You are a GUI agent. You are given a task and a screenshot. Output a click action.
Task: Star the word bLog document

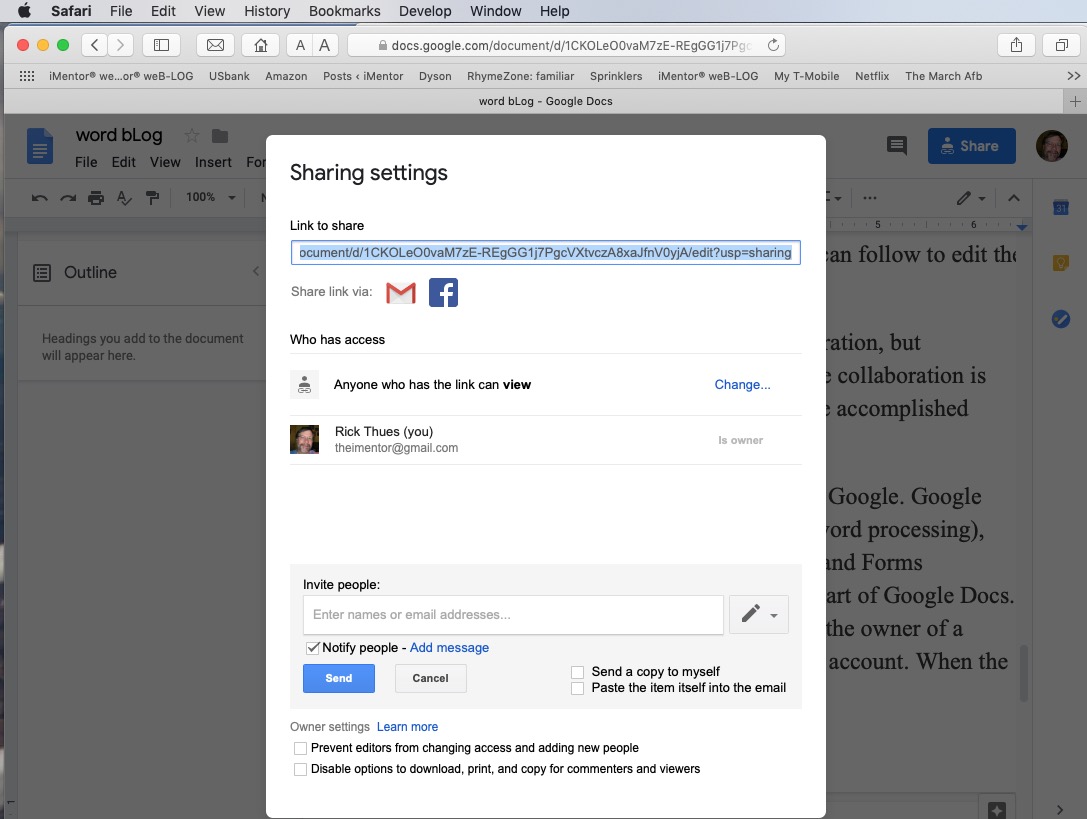tap(191, 136)
